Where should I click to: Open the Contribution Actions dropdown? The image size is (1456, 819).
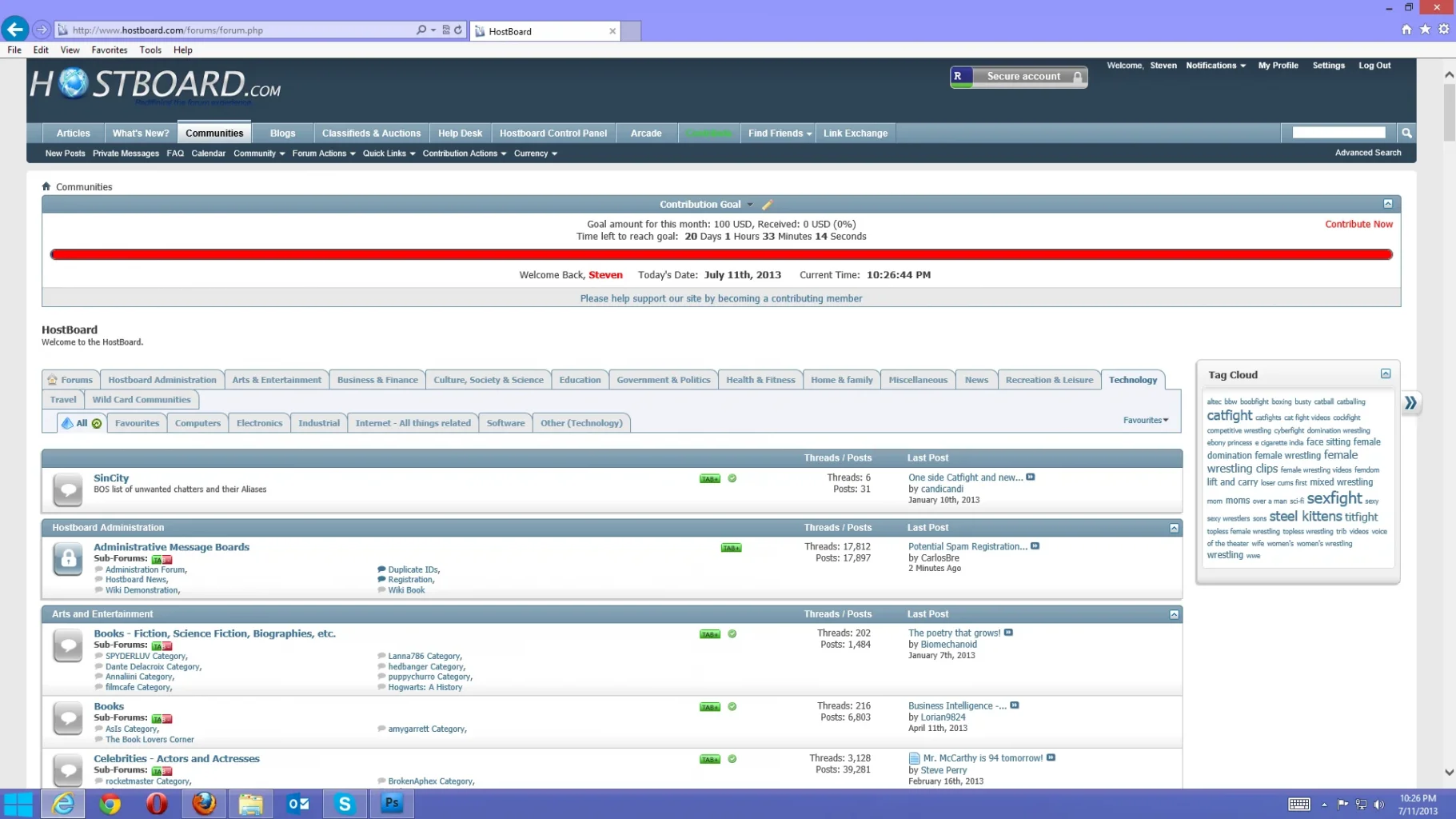pos(465,154)
